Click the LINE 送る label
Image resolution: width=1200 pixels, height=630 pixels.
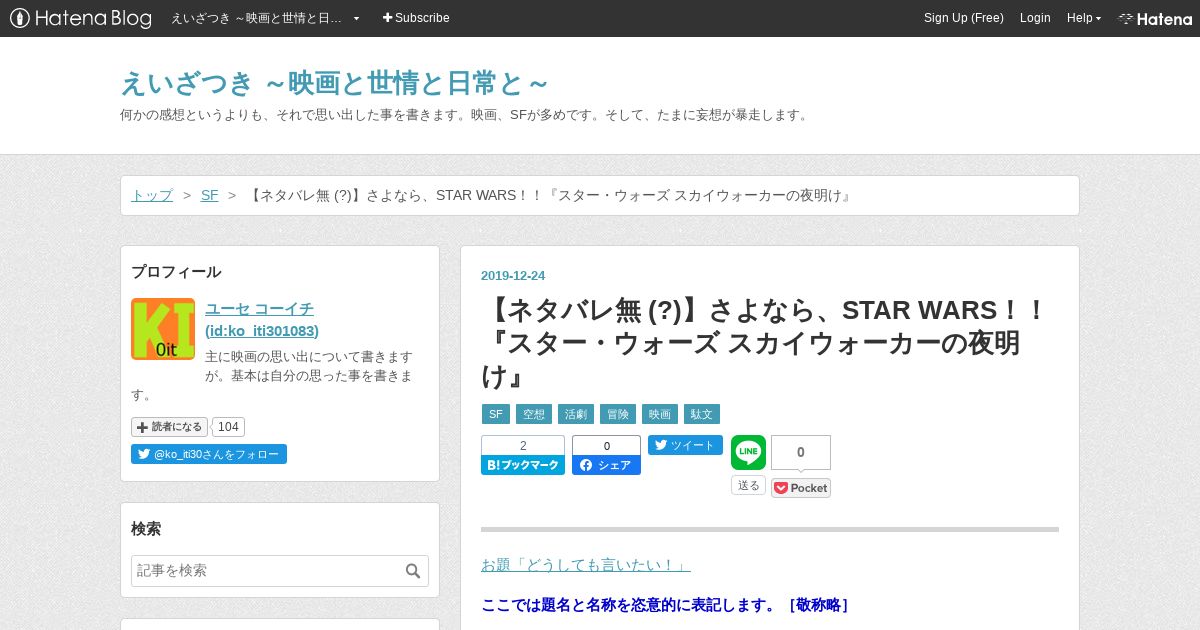[x=748, y=485]
